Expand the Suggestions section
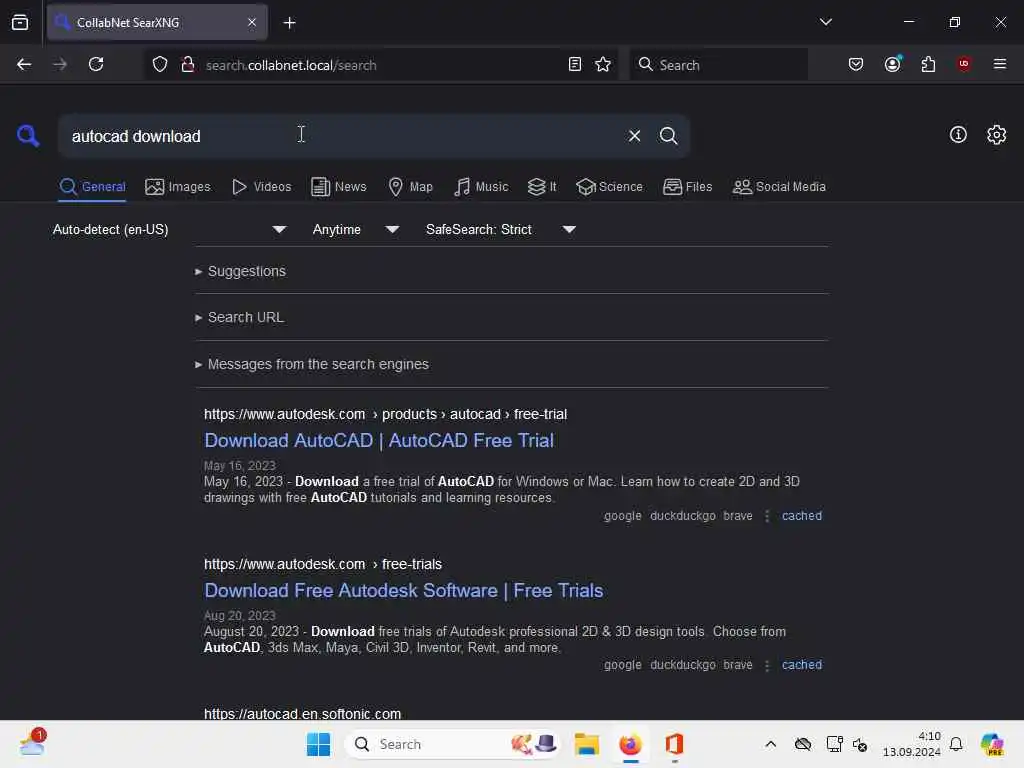 click(240, 271)
